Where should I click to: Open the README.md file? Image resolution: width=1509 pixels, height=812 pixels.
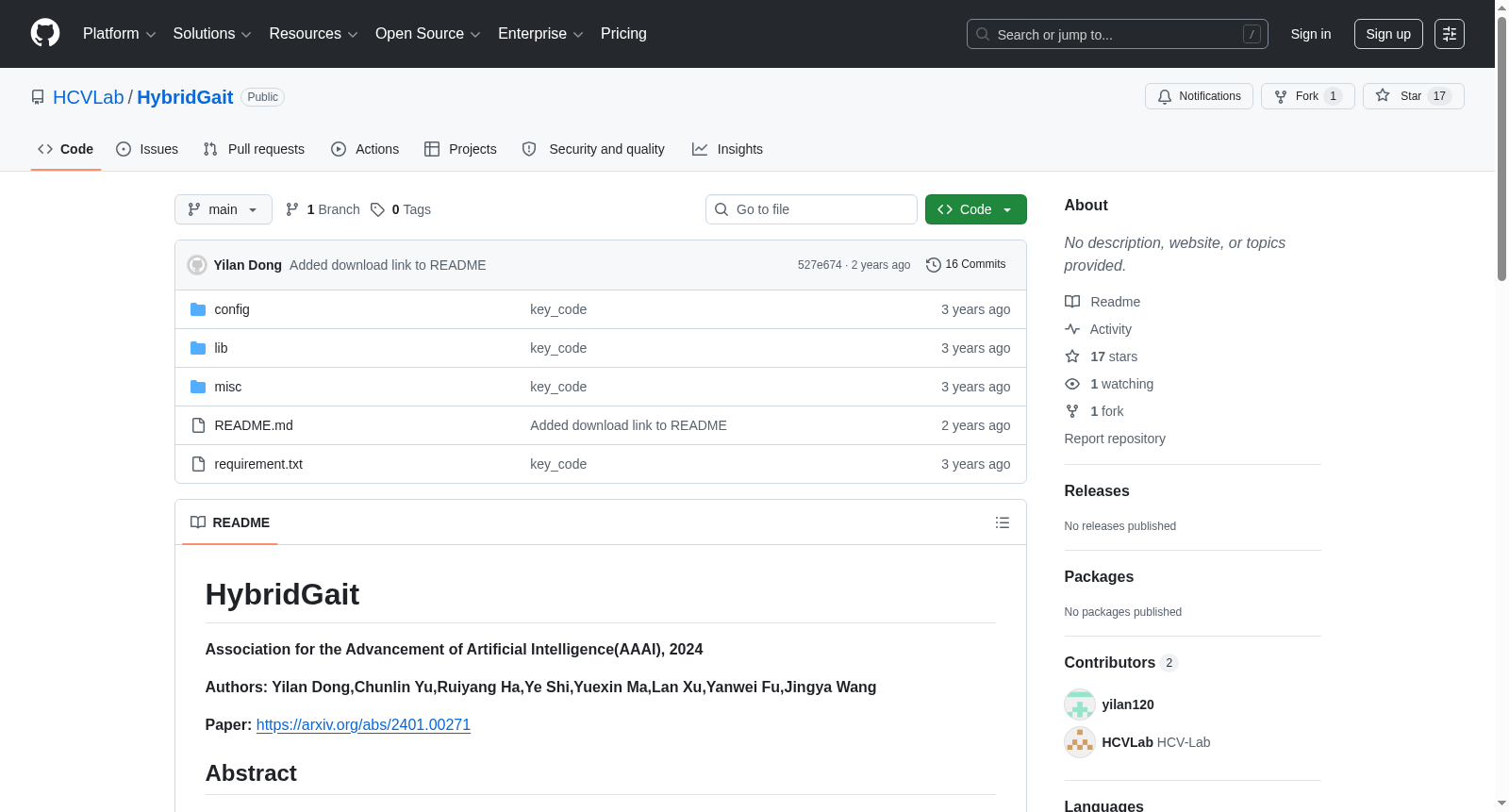pos(254,425)
